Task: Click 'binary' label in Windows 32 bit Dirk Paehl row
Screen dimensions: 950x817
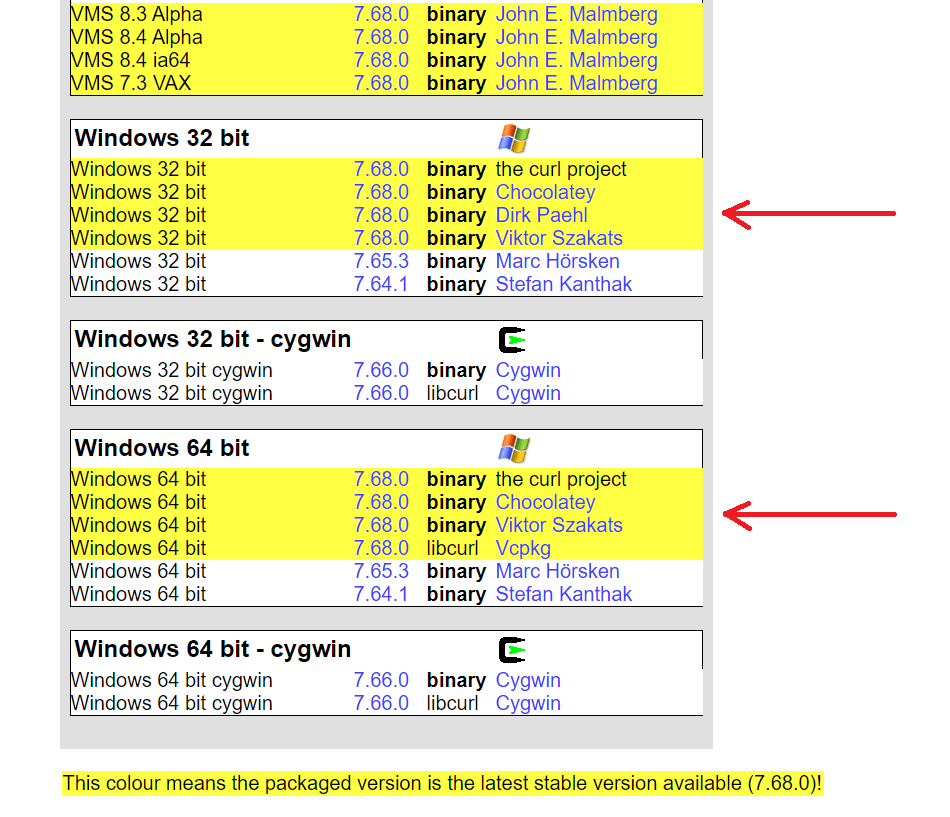Action: pos(456,215)
